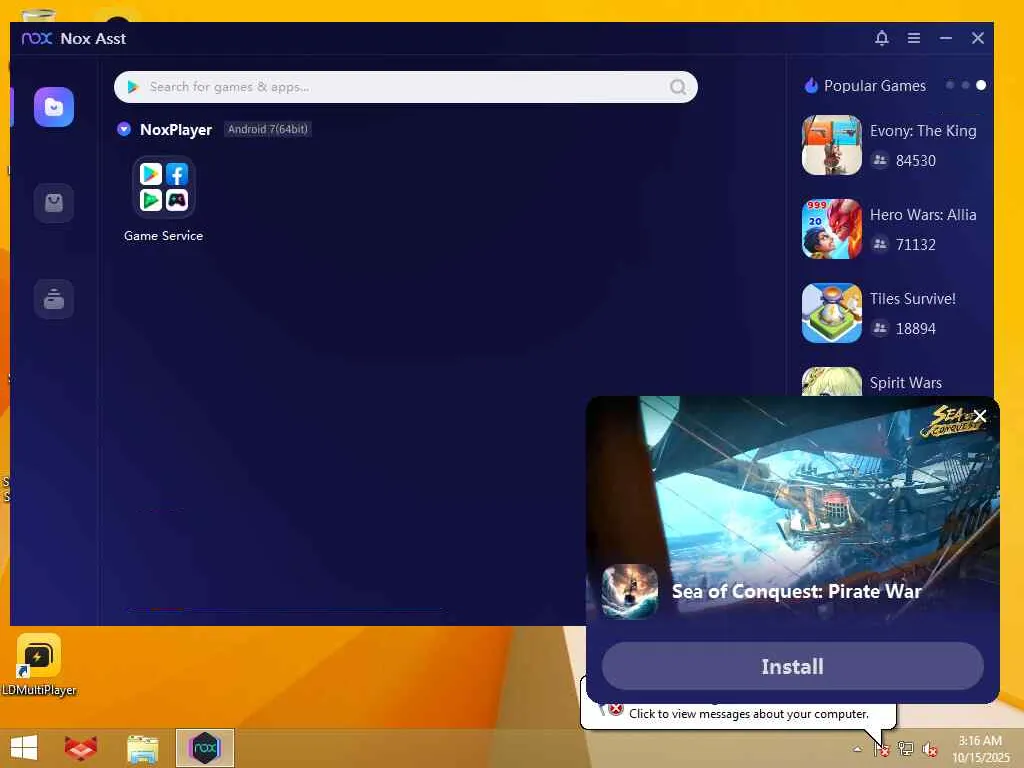Click the nox logo in title bar
The height and width of the screenshot is (768, 1024).
point(37,39)
